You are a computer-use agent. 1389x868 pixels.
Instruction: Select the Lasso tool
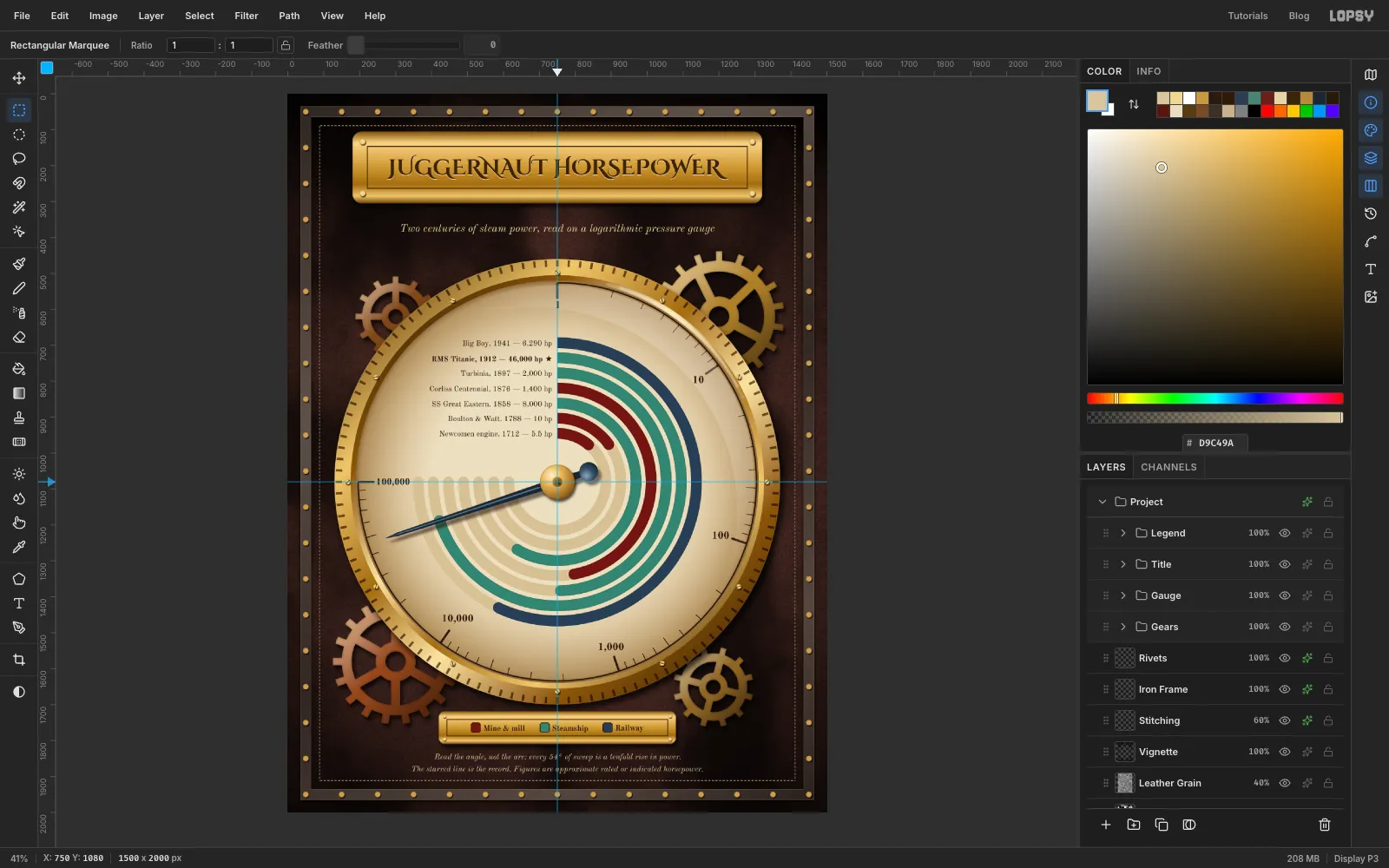click(19, 159)
